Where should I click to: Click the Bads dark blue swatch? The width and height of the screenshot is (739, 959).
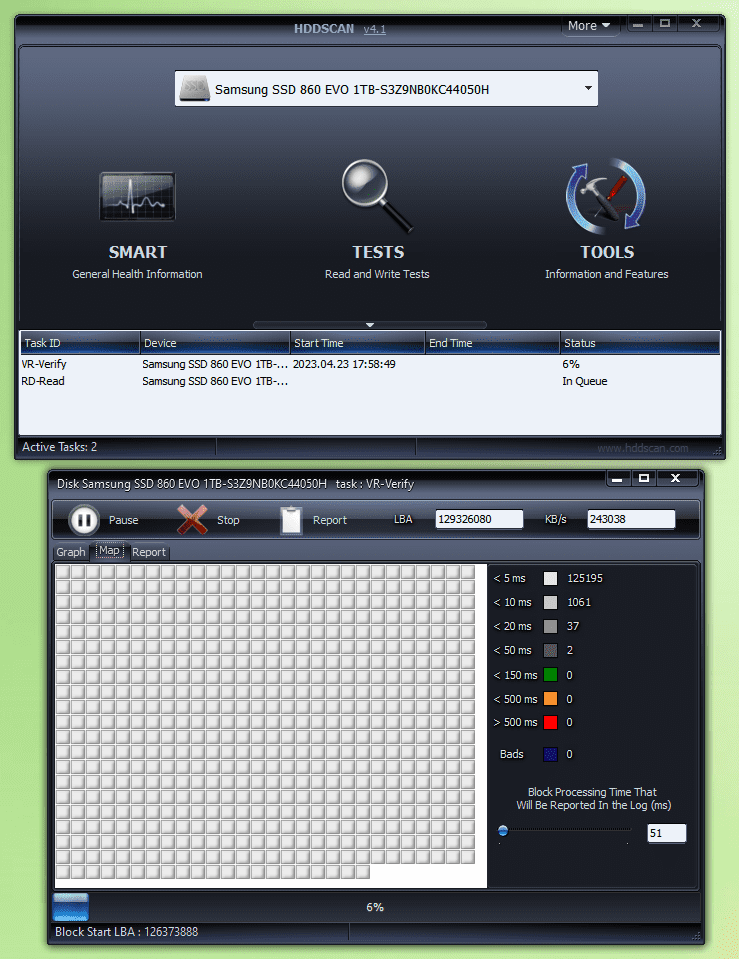[x=551, y=754]
